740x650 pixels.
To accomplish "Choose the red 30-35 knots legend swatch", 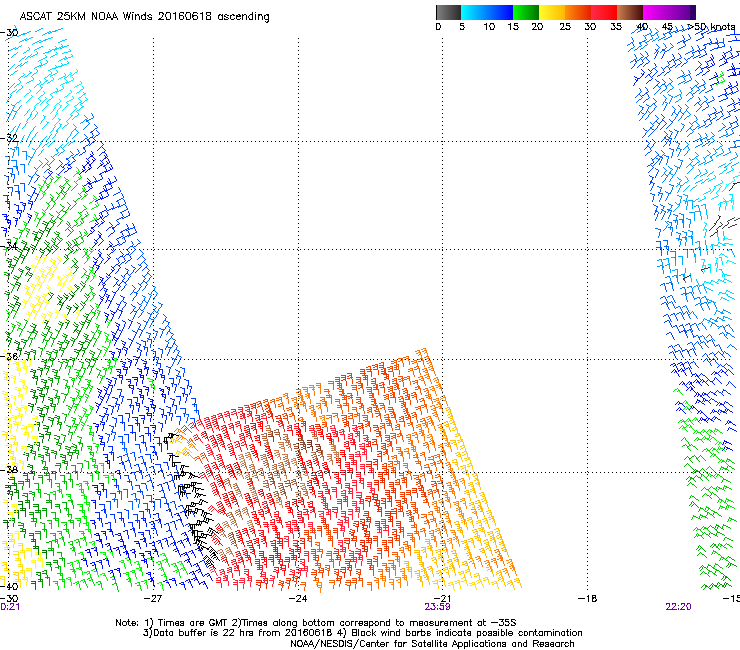I will 604,12.
